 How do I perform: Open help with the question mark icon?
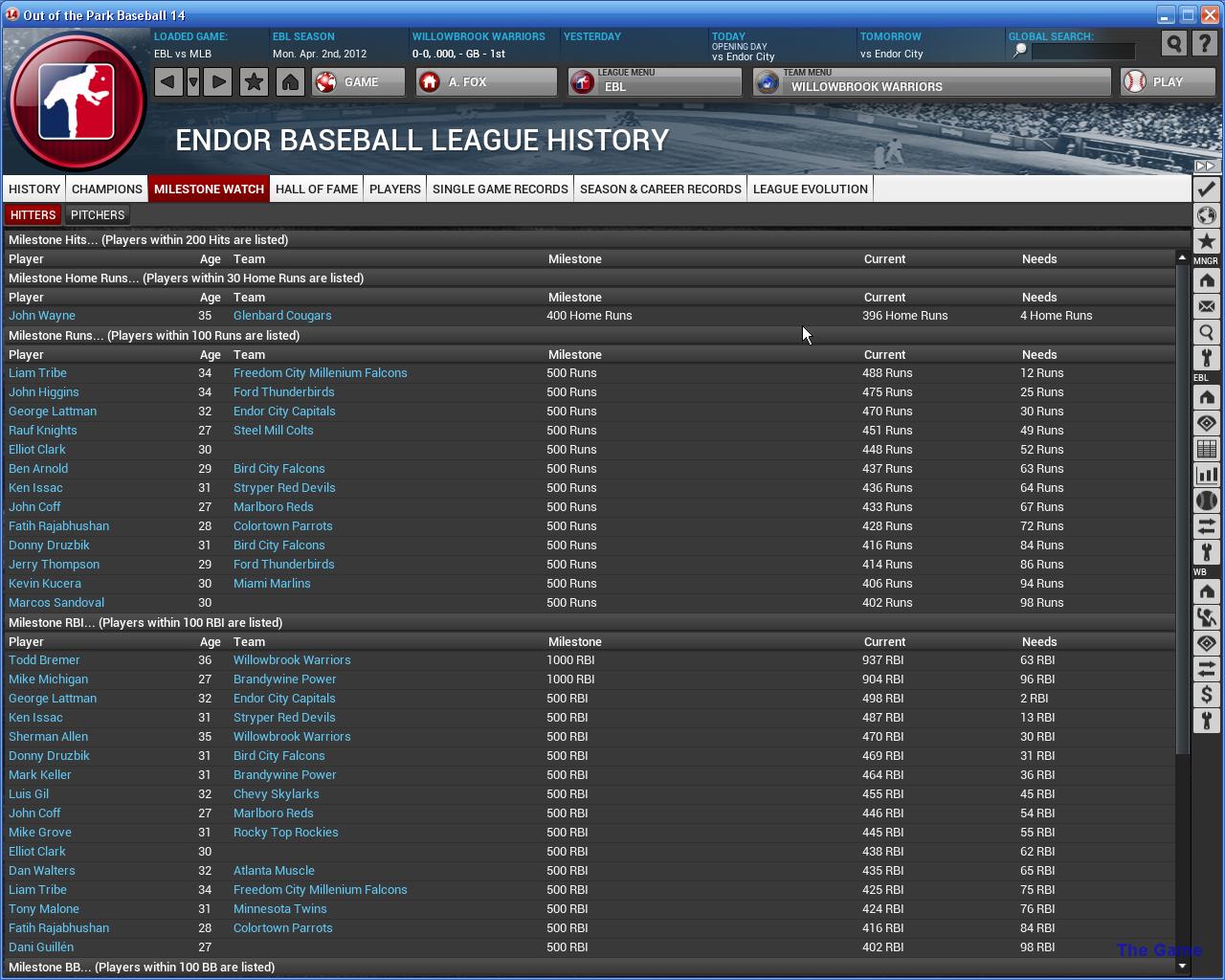tap(1206, 43)
